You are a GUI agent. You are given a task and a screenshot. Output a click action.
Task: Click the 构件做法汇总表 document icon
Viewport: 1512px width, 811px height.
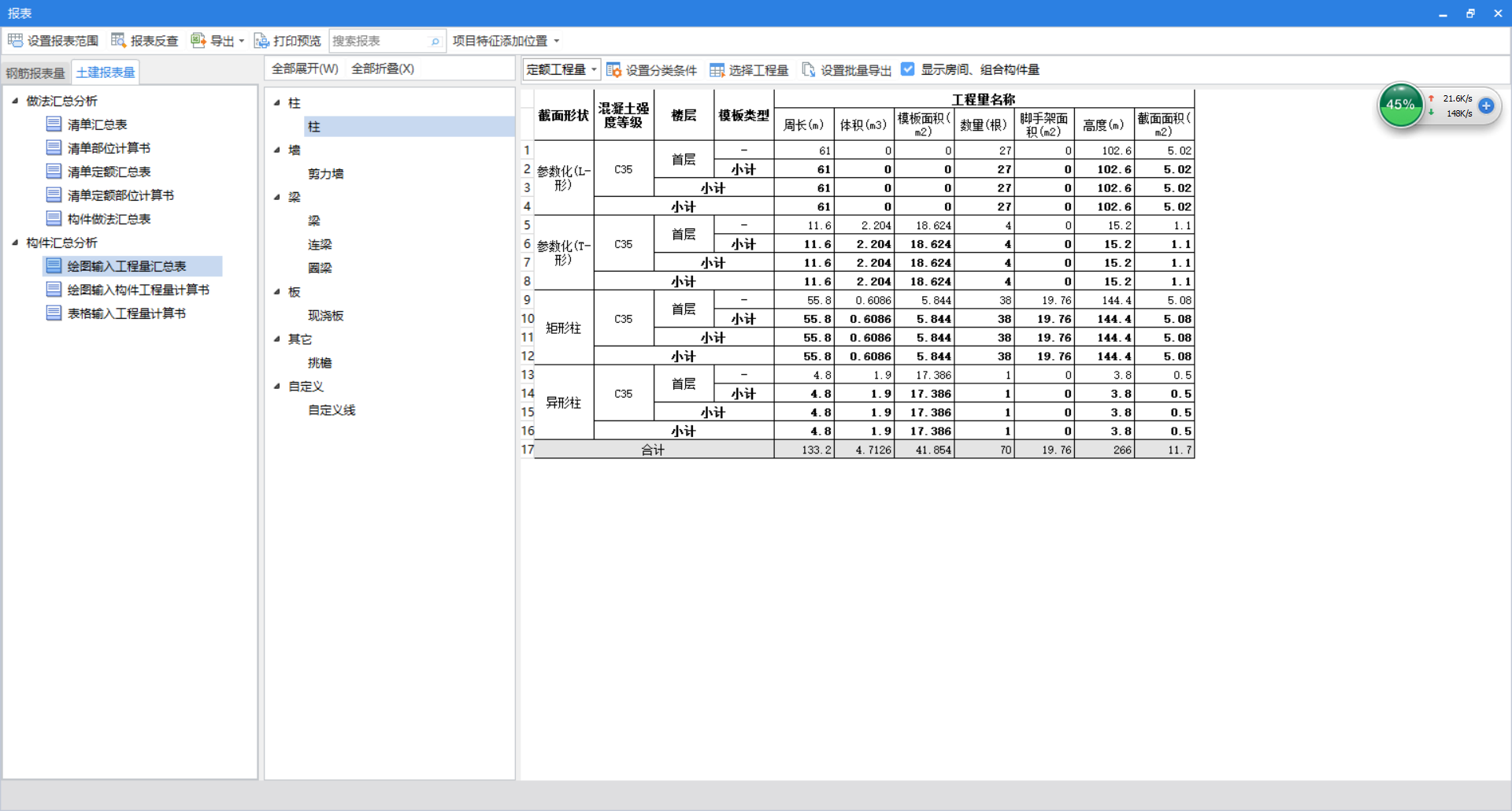[x=54, y=218]
